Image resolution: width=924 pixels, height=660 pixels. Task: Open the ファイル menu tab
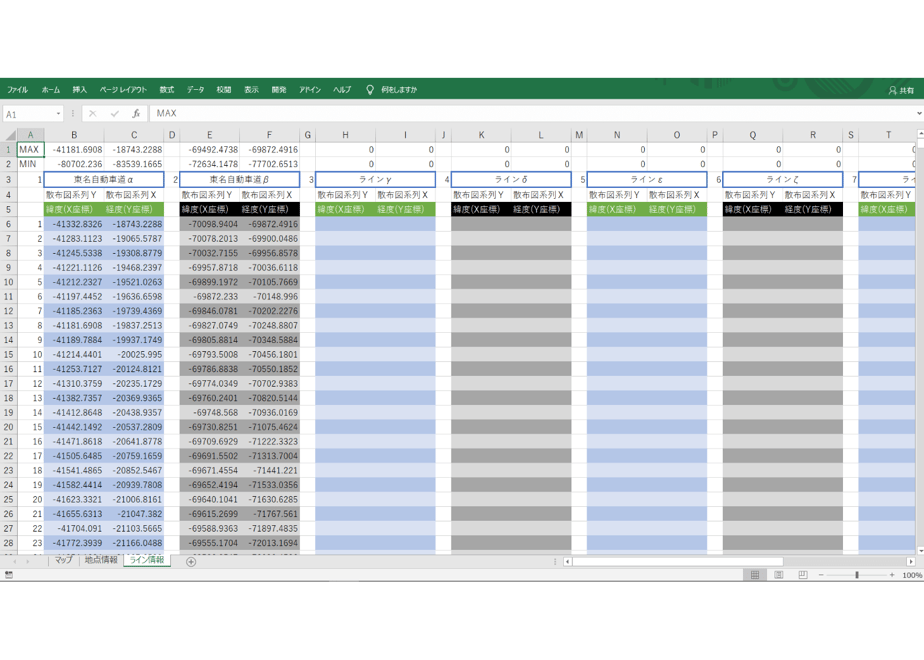(18, 90)
